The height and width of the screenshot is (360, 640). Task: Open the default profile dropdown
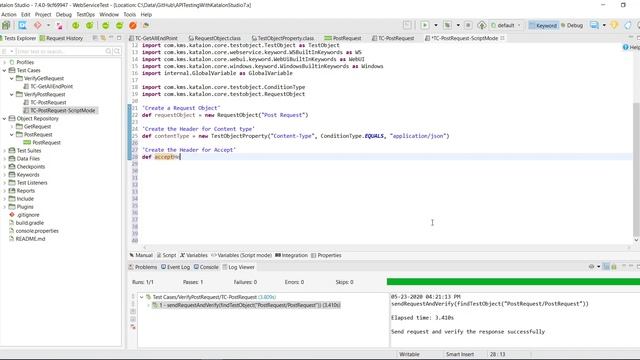click(x=506, y=25)
